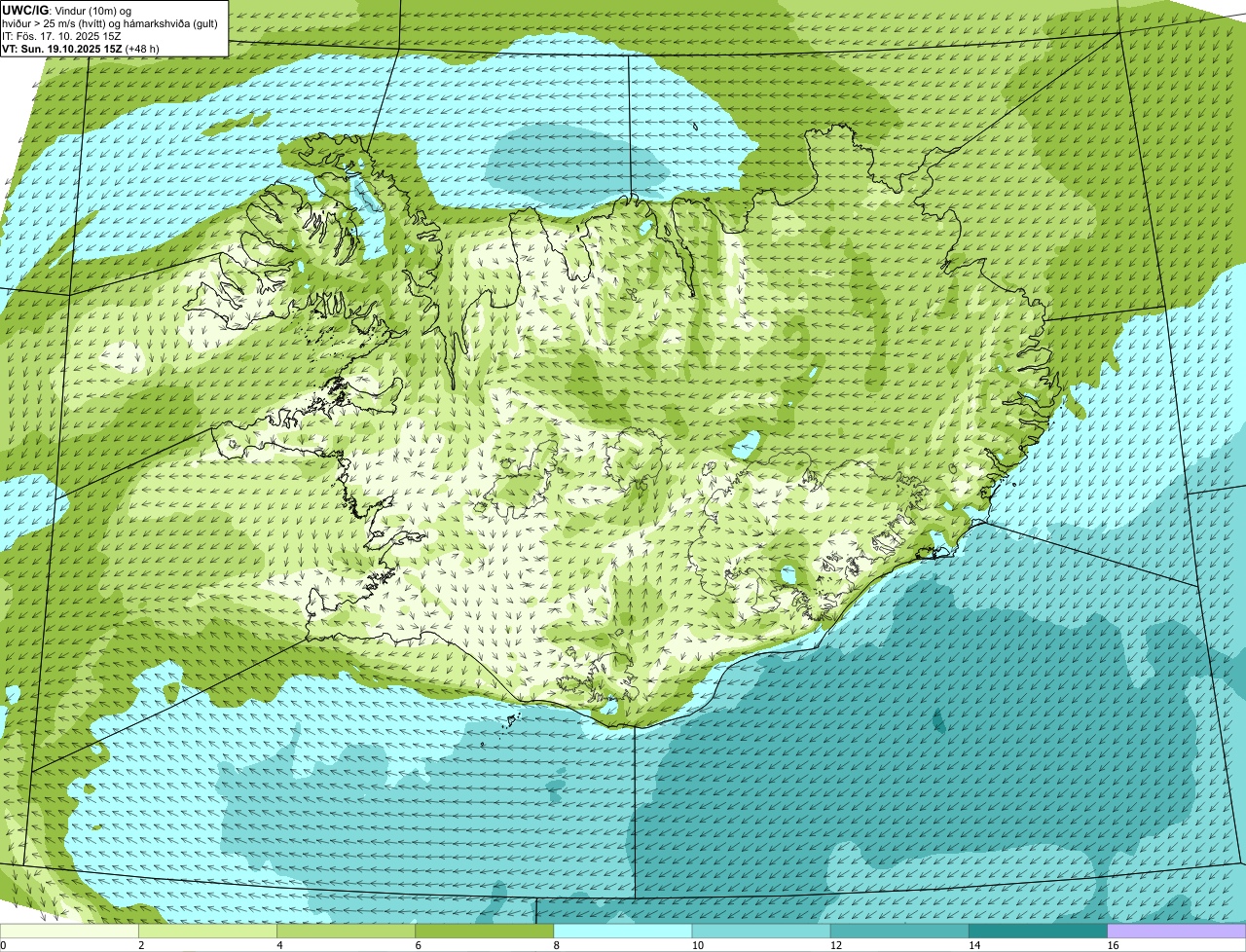Click the 2–4 m/s light green legend swatch
The image size is (1246, 952).
tap(208, 931)
